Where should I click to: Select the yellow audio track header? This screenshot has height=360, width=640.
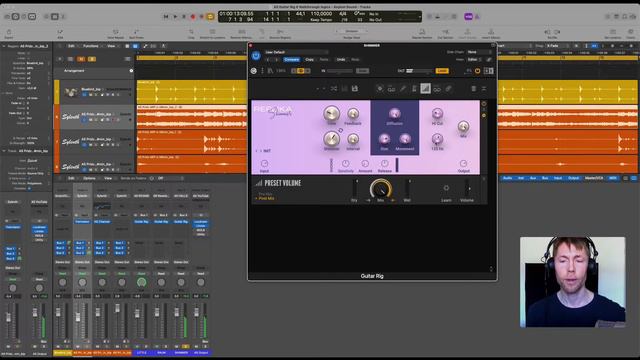click(x=97, y=92)
